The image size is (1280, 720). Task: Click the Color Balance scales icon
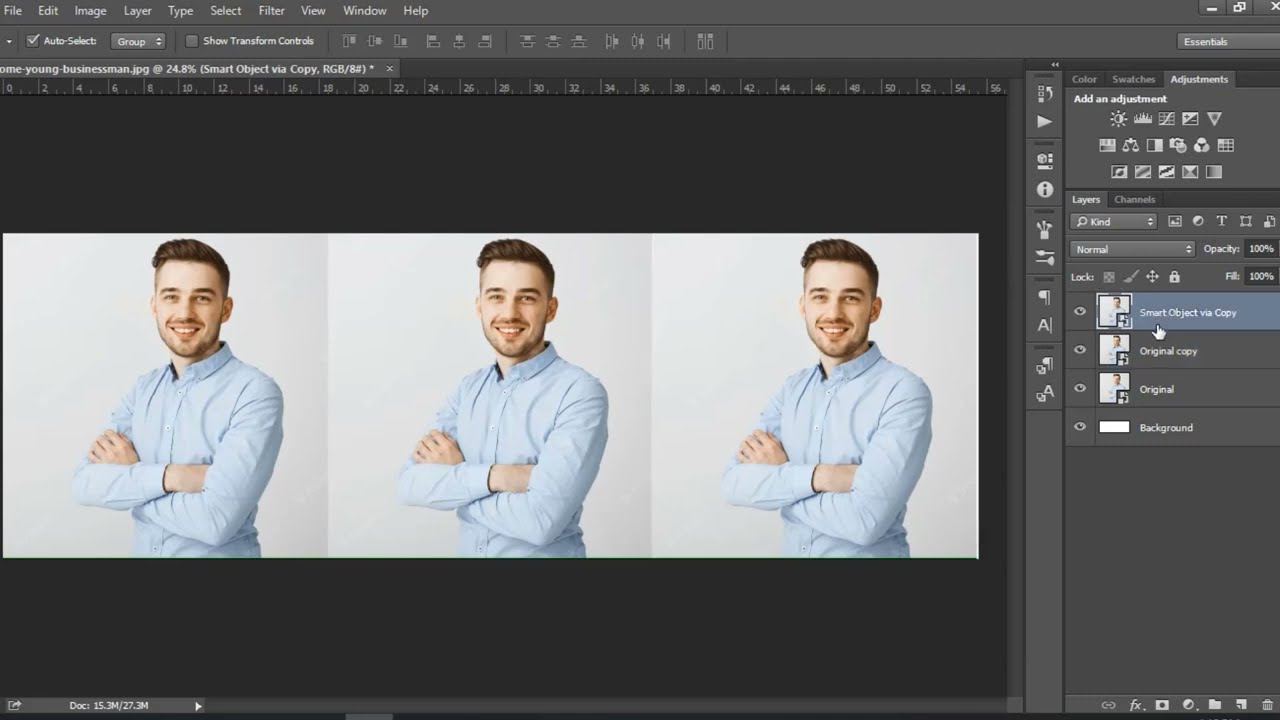[1131, 145]
